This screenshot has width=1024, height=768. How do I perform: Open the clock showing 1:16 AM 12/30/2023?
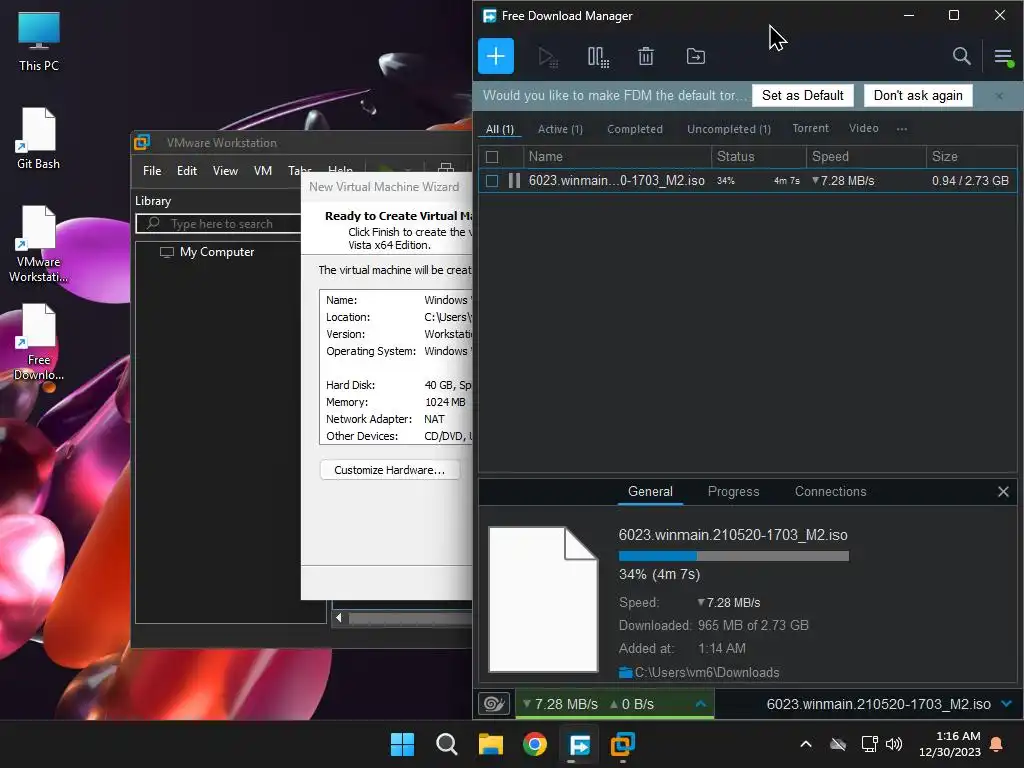click(950, 744)
